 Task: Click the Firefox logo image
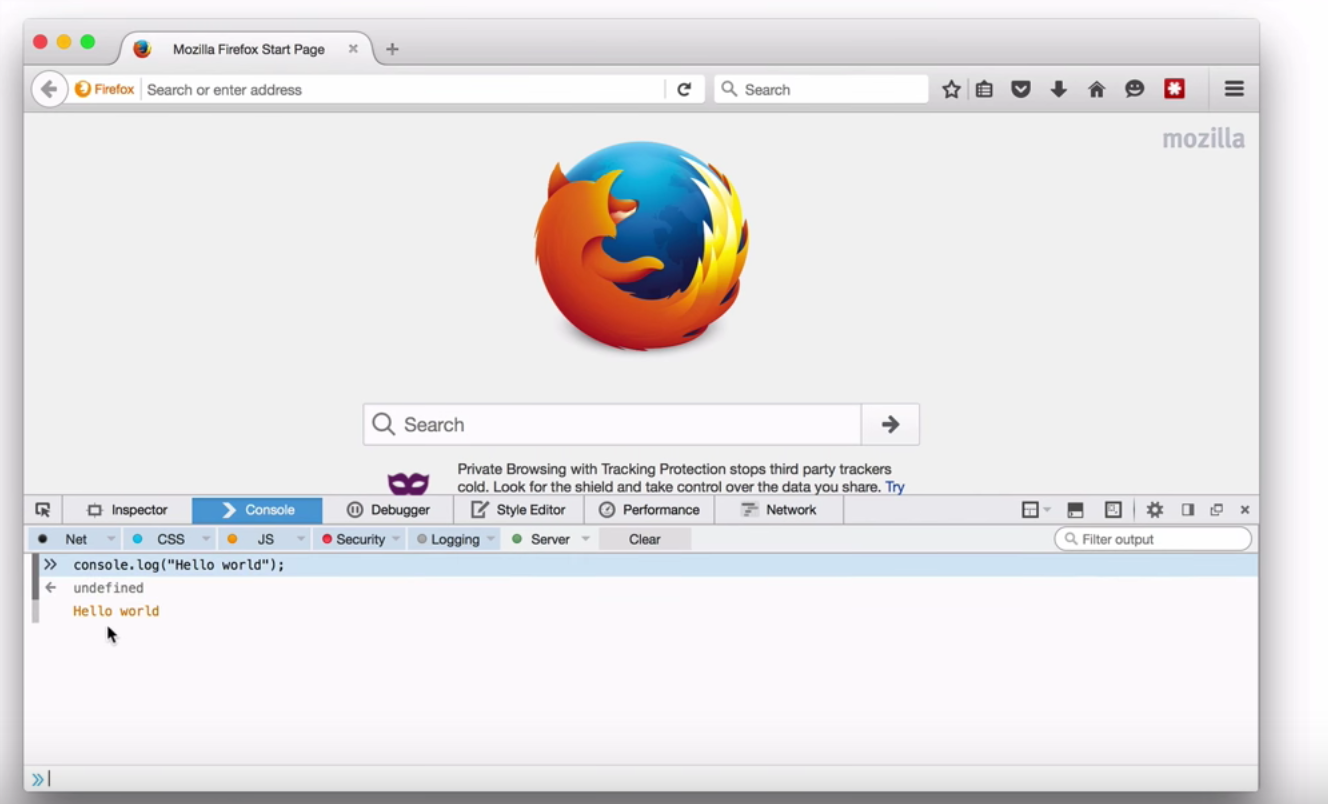pos(641,246)
